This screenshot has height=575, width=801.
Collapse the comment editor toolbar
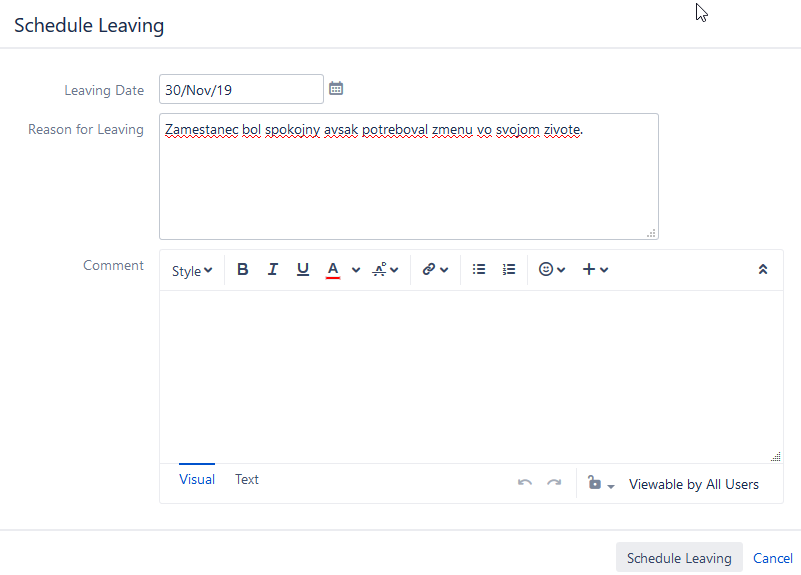coord(763,270)
